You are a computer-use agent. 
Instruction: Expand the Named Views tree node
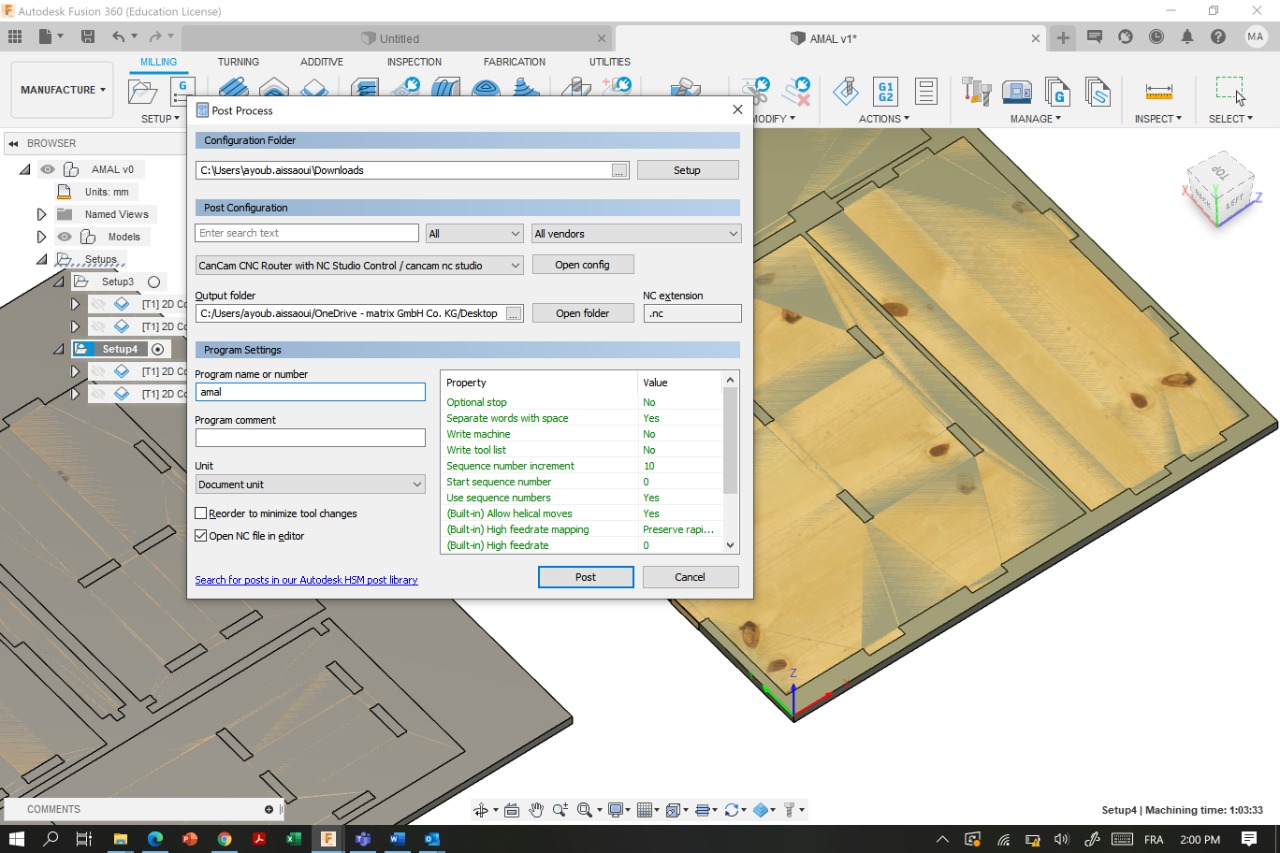(41, 214)
